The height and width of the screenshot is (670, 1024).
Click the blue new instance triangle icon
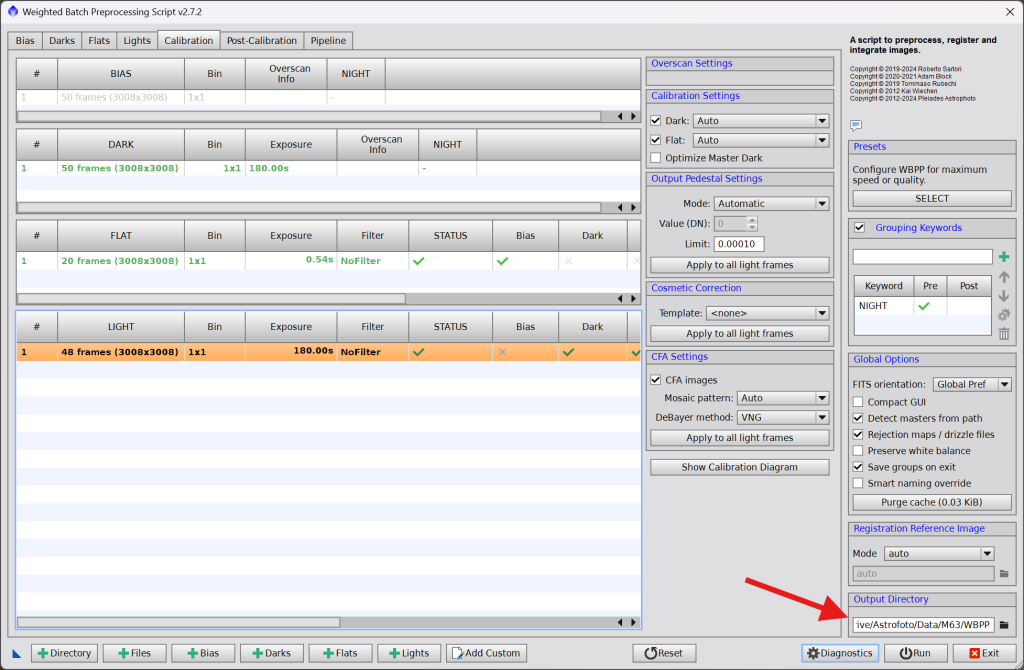(x=17, y=654)
